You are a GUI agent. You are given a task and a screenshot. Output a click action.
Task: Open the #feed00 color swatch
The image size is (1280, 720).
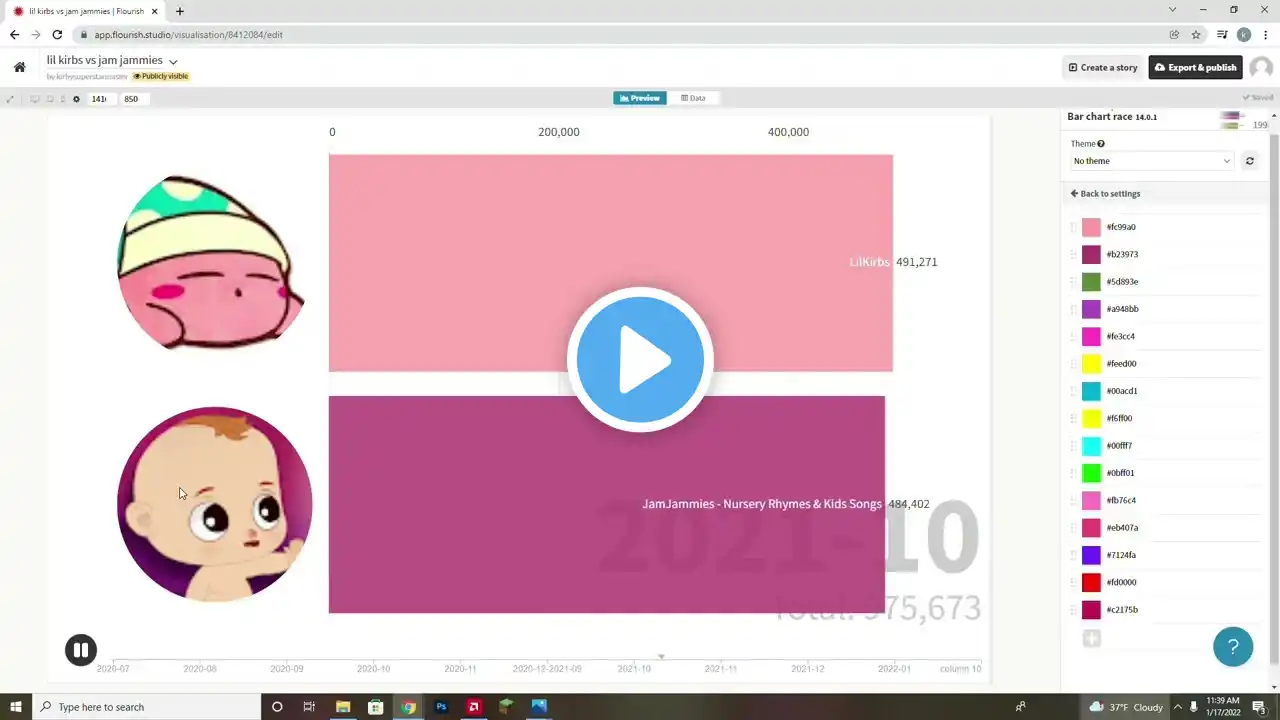click(1091, 364)
